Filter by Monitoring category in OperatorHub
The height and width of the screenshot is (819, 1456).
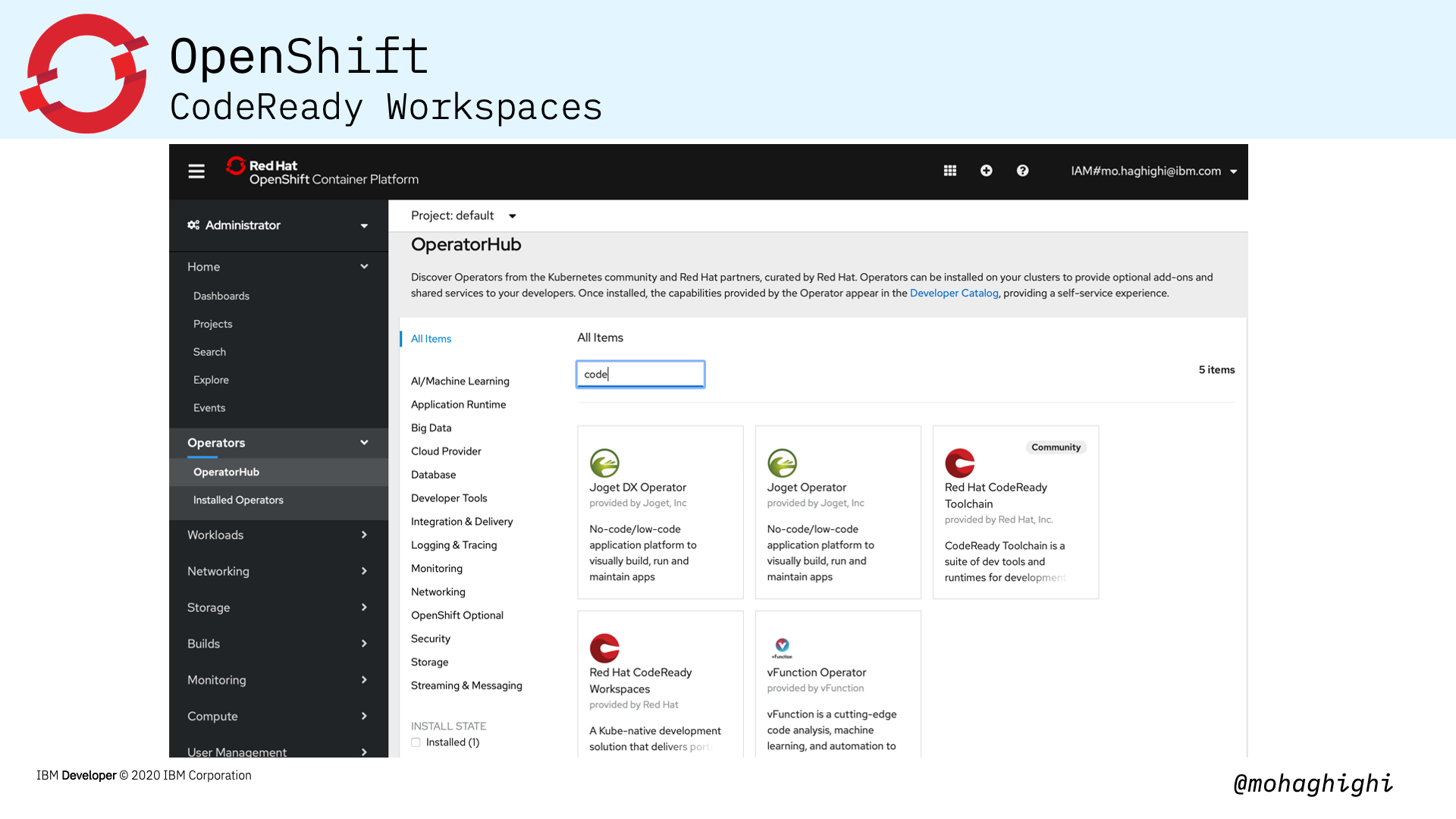(x=437, y=569)
